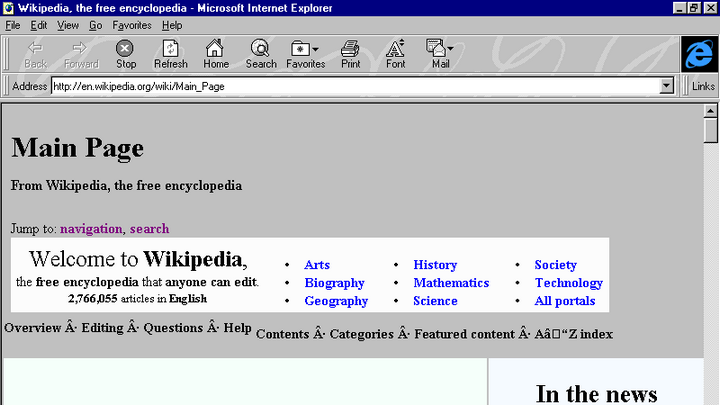
Task: Open the Arts portal link
Action: click(x=317, y=265)
